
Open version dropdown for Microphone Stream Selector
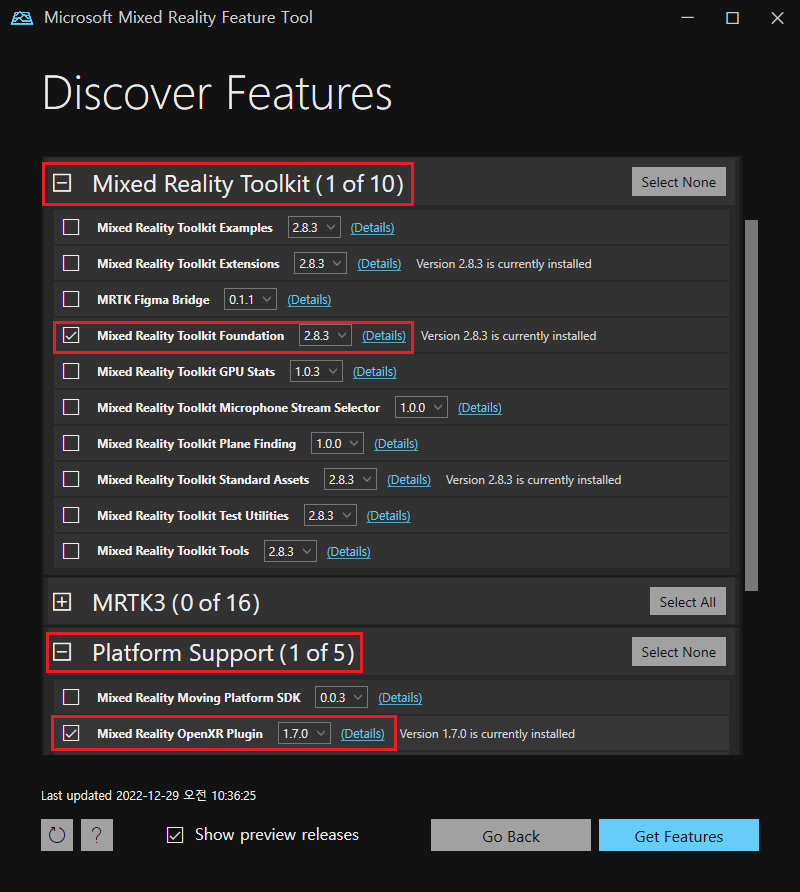(421, 407)
